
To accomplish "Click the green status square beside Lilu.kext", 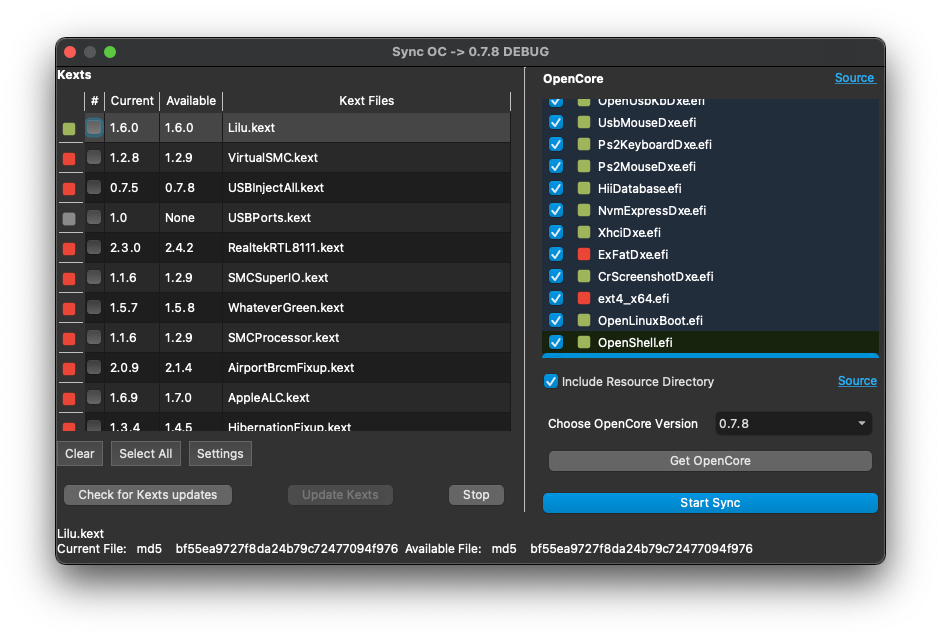I will click(69, 128).
